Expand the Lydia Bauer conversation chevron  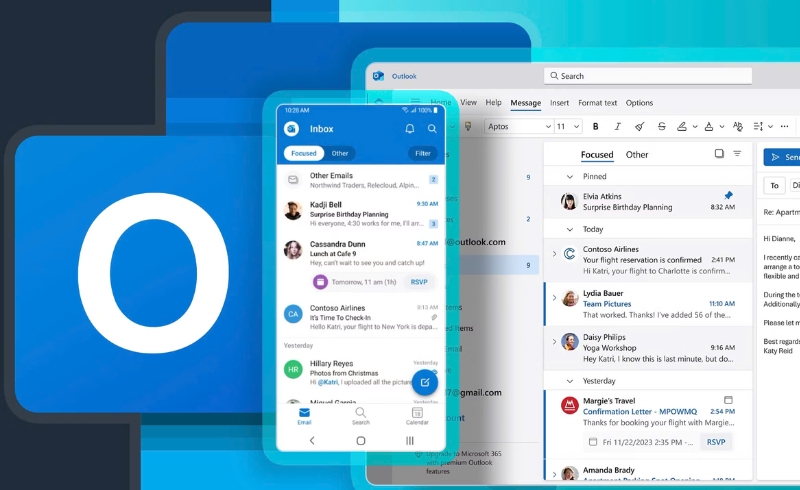tap(554, 297)
